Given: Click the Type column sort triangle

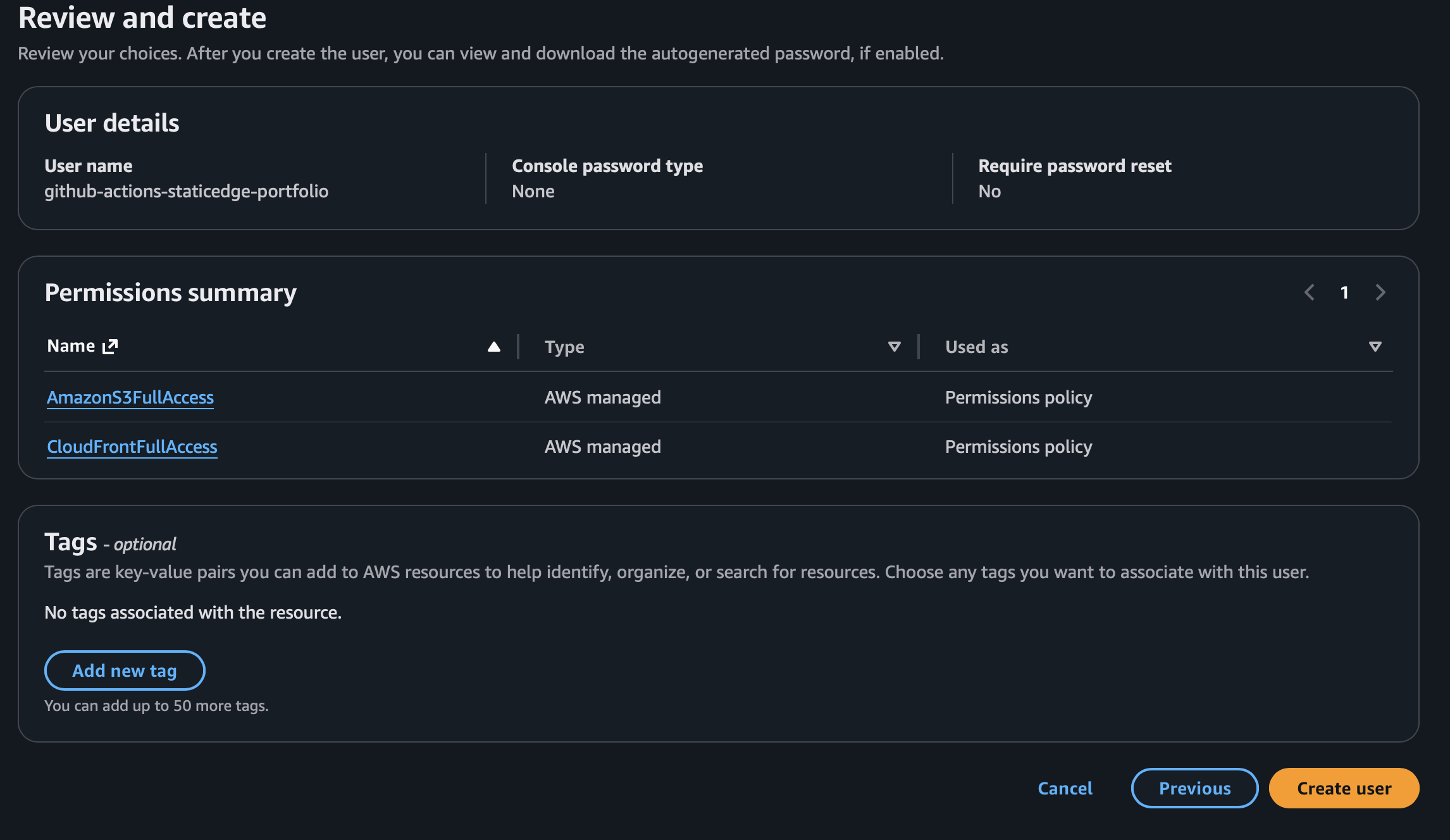Looking at the screenshot, I should 894,347.
